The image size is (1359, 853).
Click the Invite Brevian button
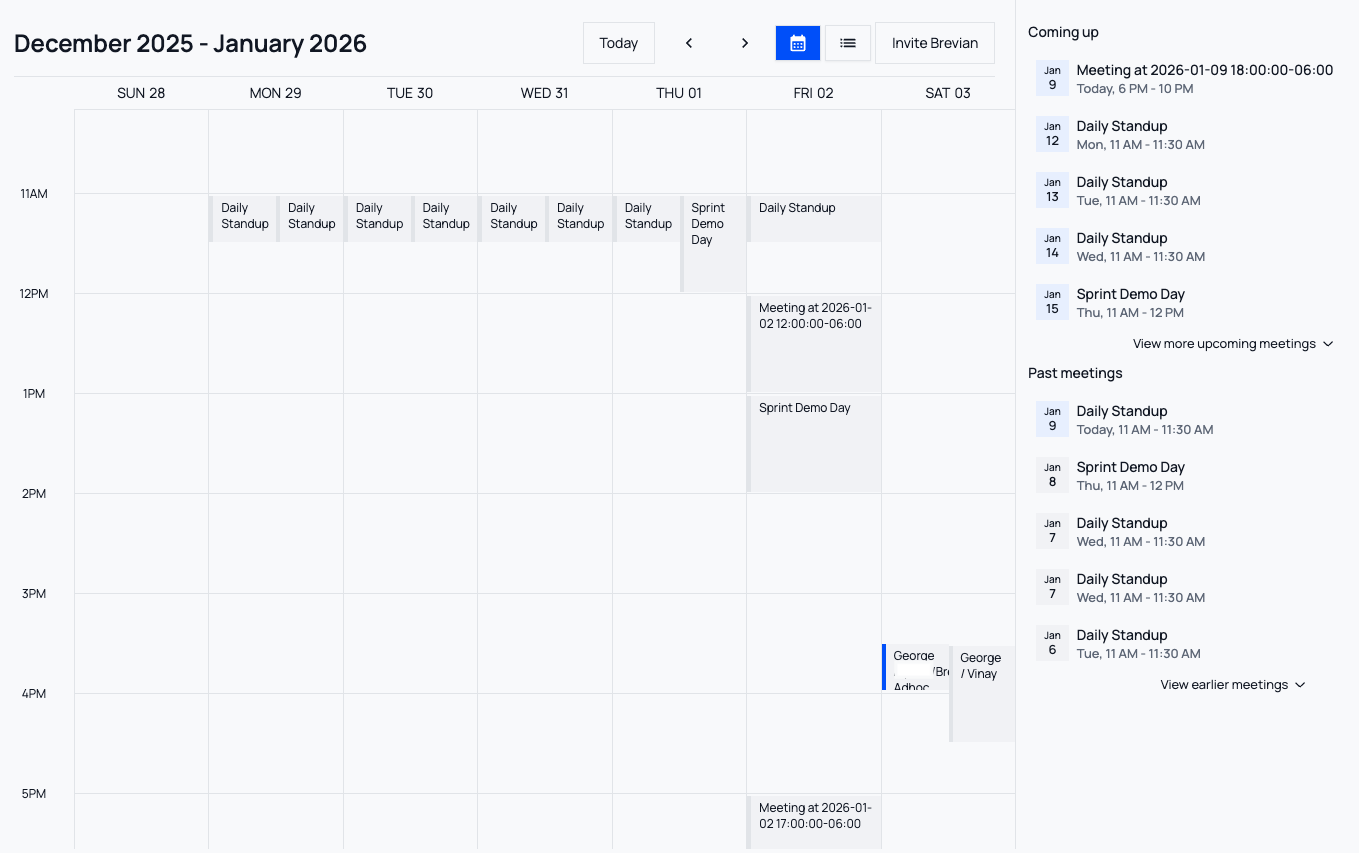click(x=935, y=43)
